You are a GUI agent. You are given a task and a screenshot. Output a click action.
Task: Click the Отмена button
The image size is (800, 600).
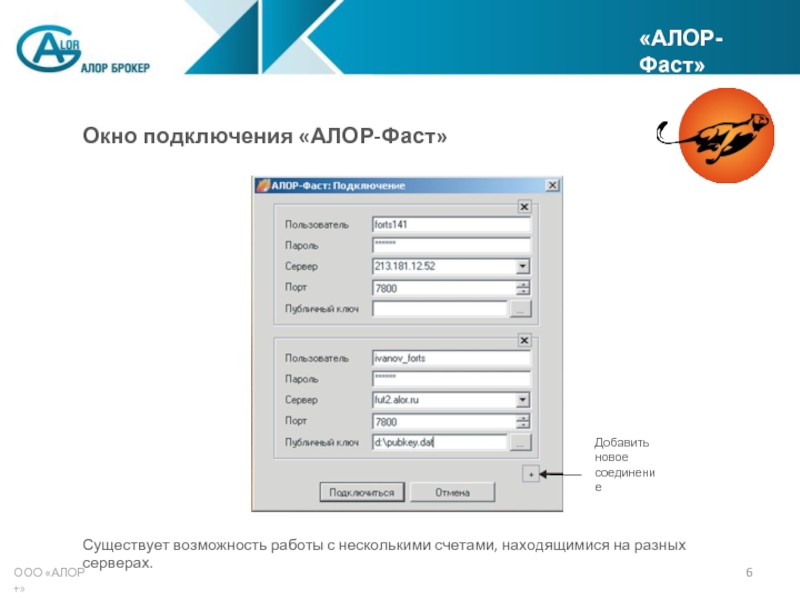453,492
